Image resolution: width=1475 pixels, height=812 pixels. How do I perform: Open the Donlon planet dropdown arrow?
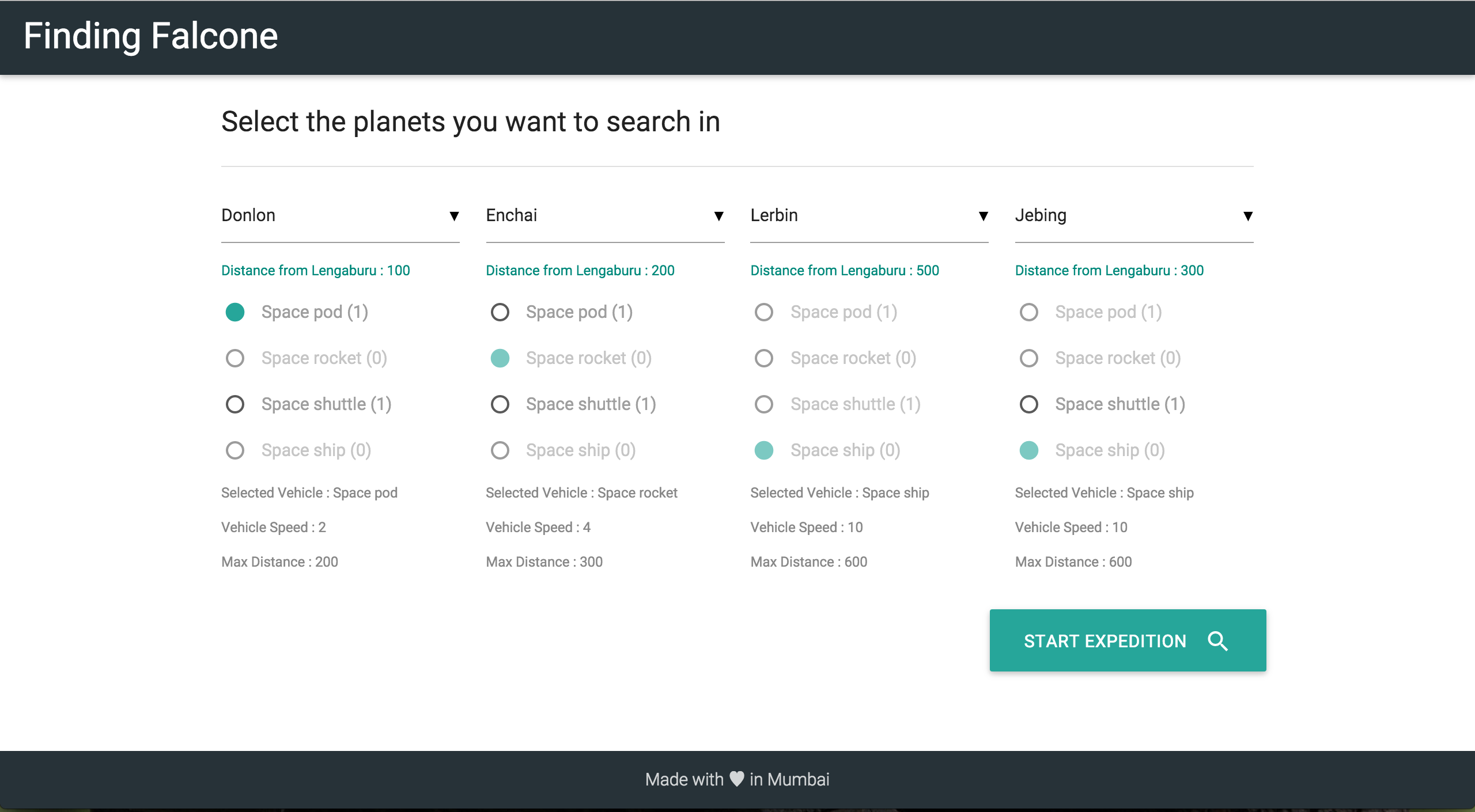454,216
